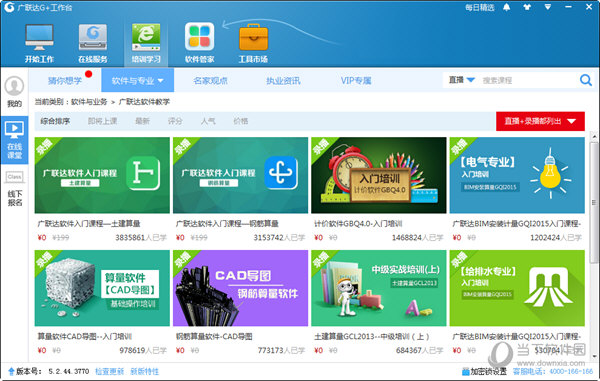Sort courses by 综合排序
Viewport: 600px width, 381px height.
point(55,121)
